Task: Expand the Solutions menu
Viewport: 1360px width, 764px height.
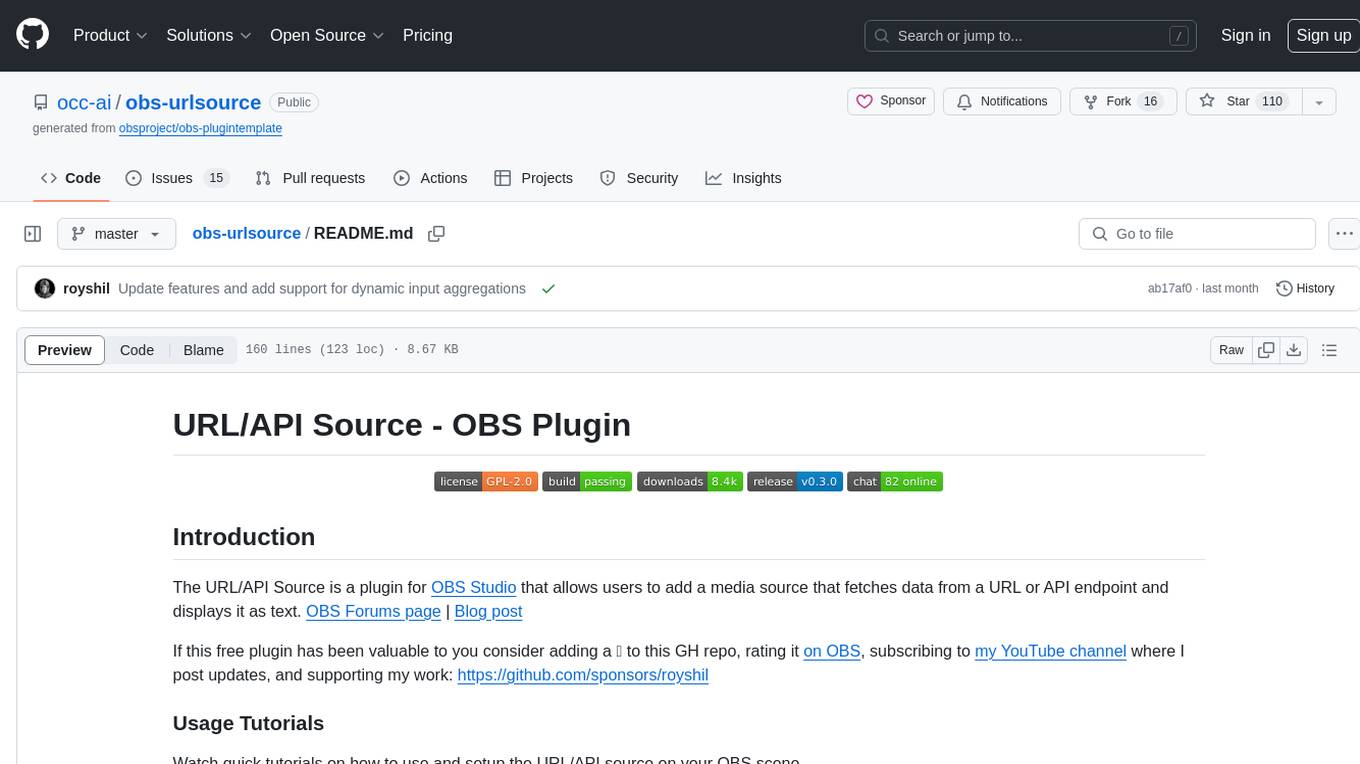Action: [x=208, y=35]
